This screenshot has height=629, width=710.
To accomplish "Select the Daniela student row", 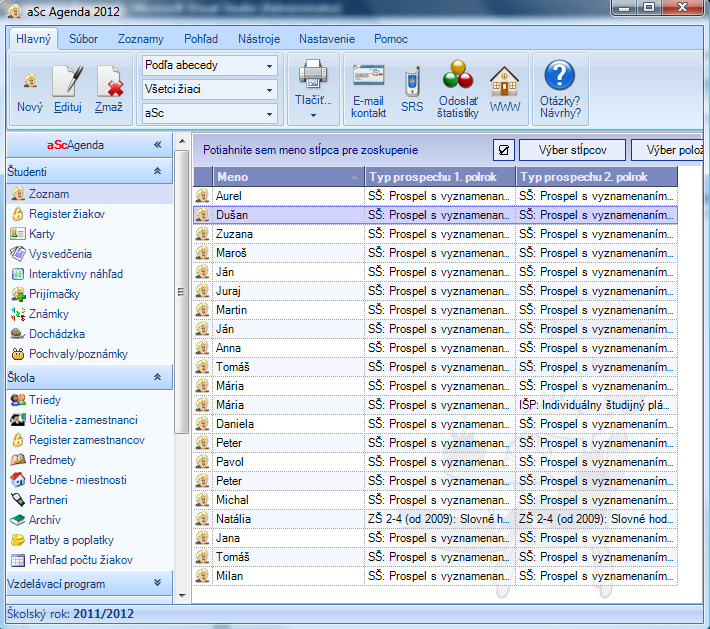I will coord(436,424).
